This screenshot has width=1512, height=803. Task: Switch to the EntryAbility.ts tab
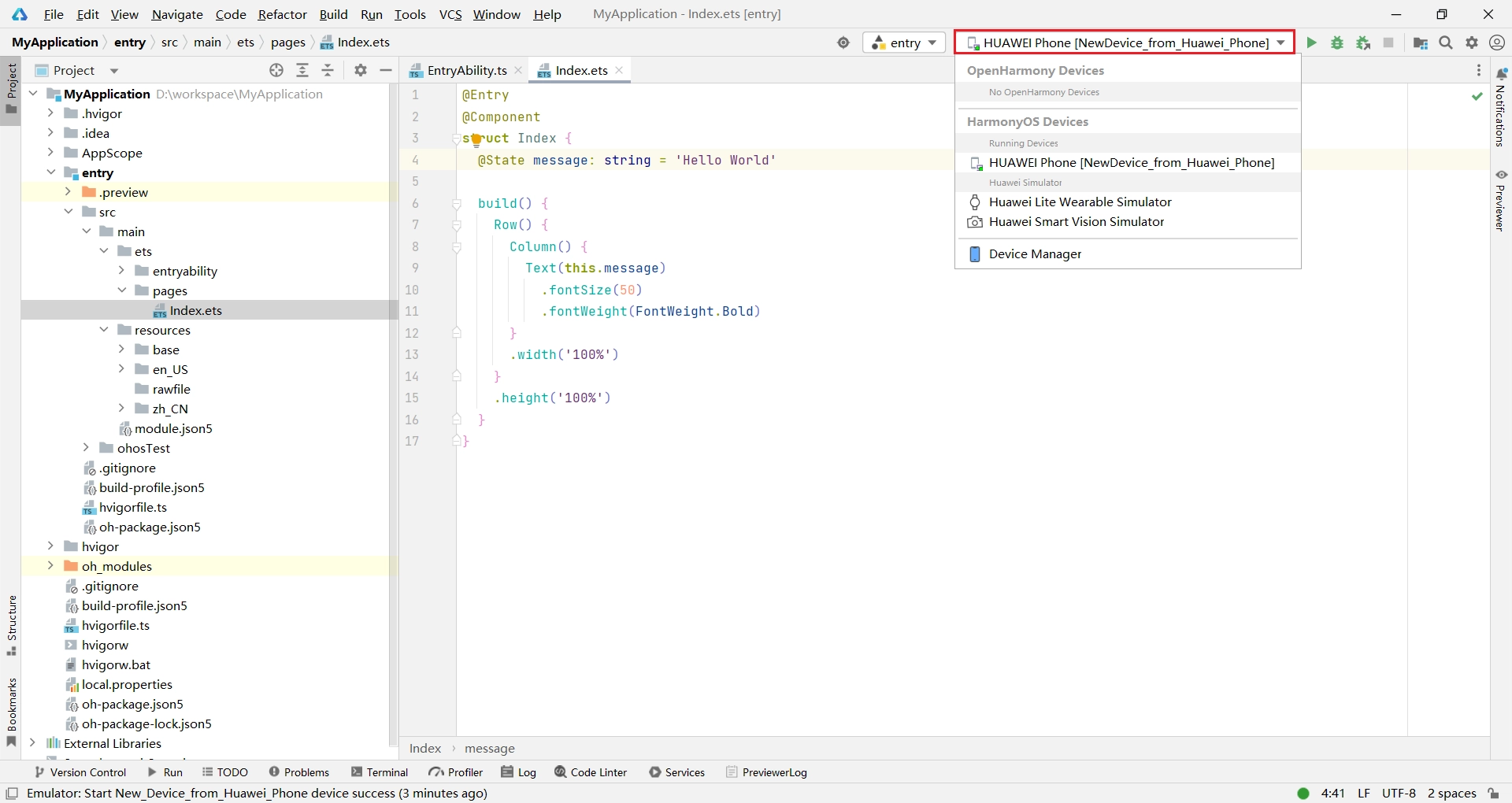(466, 70)
